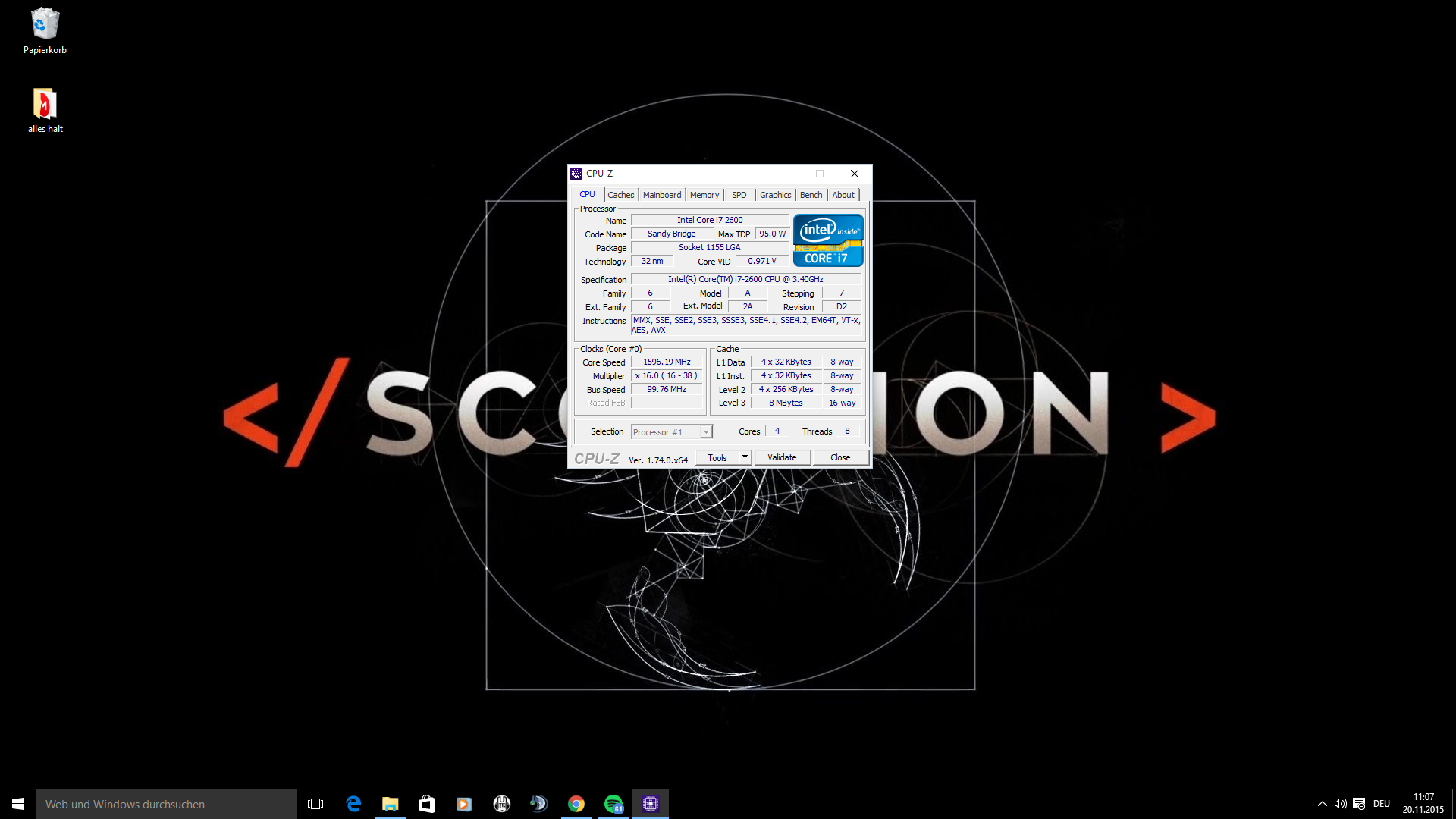Switch to the Mainboard tab

661,195
